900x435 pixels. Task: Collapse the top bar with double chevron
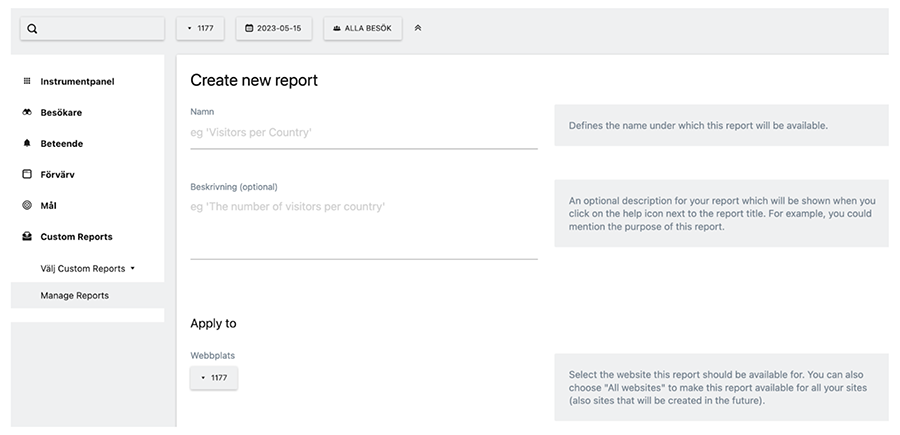click(418, 28)
